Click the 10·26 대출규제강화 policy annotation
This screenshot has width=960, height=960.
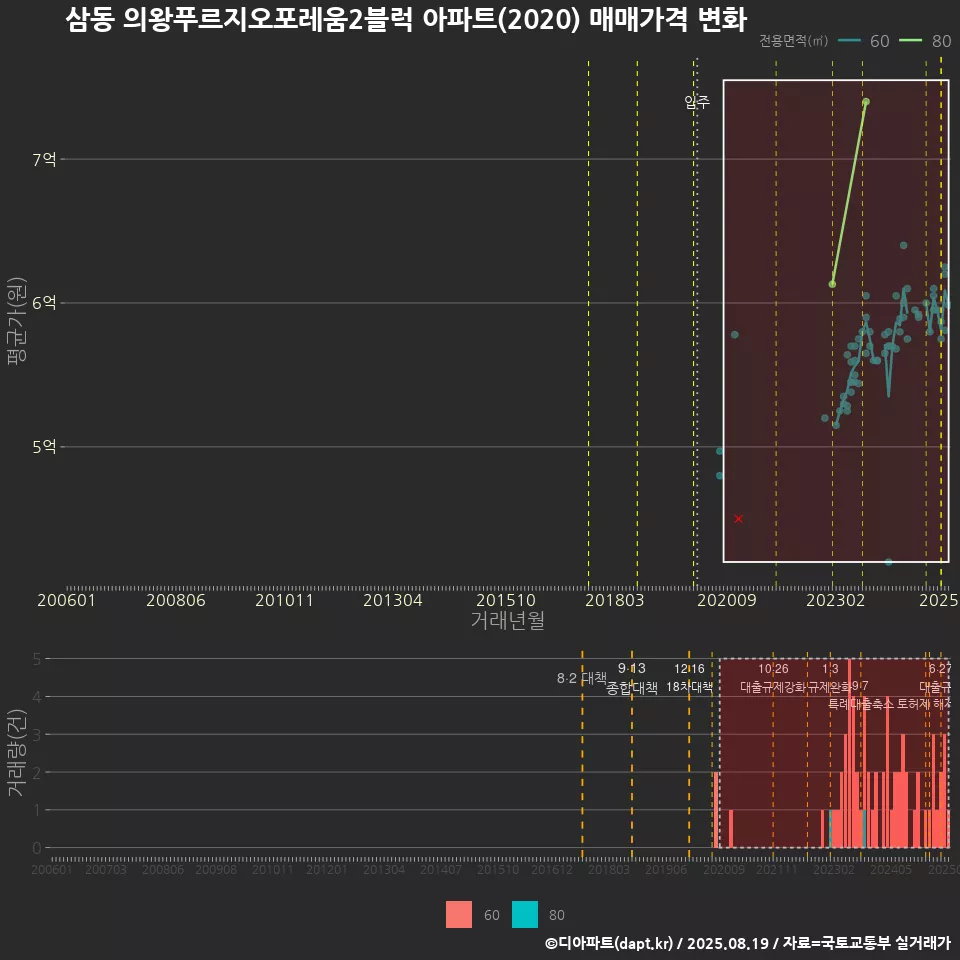click(773, 678)
